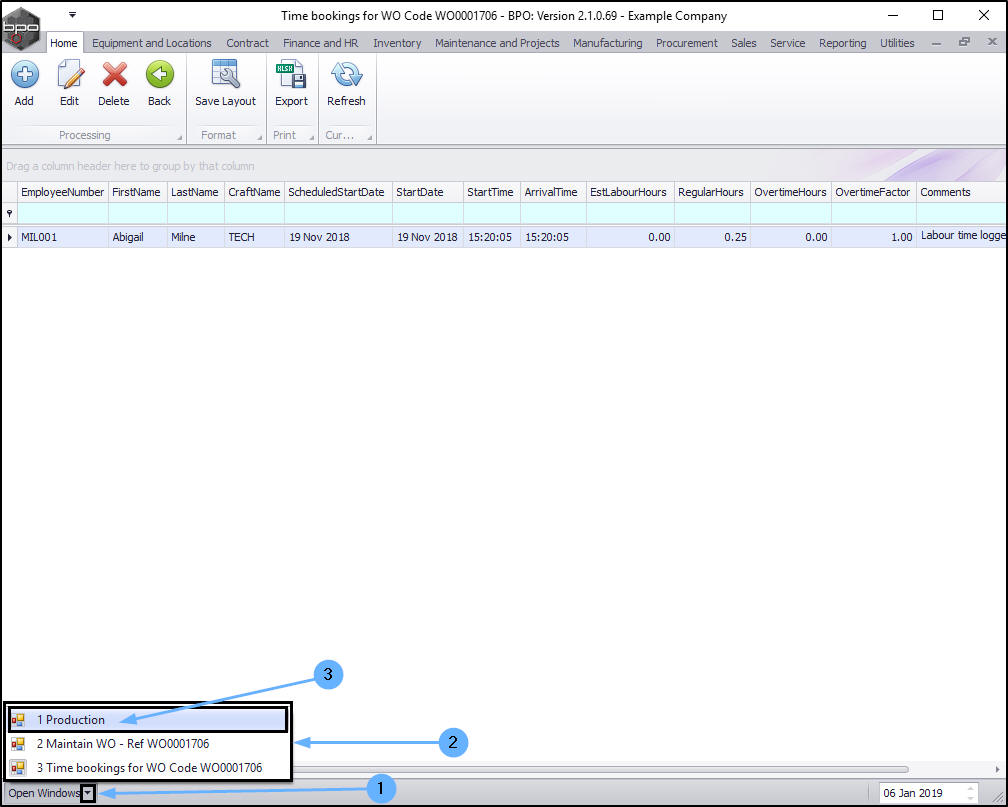Increment date with stepper up arrow
This screenshot has height=807, width=1008.
pyautogui.click(x=971, y=788)
